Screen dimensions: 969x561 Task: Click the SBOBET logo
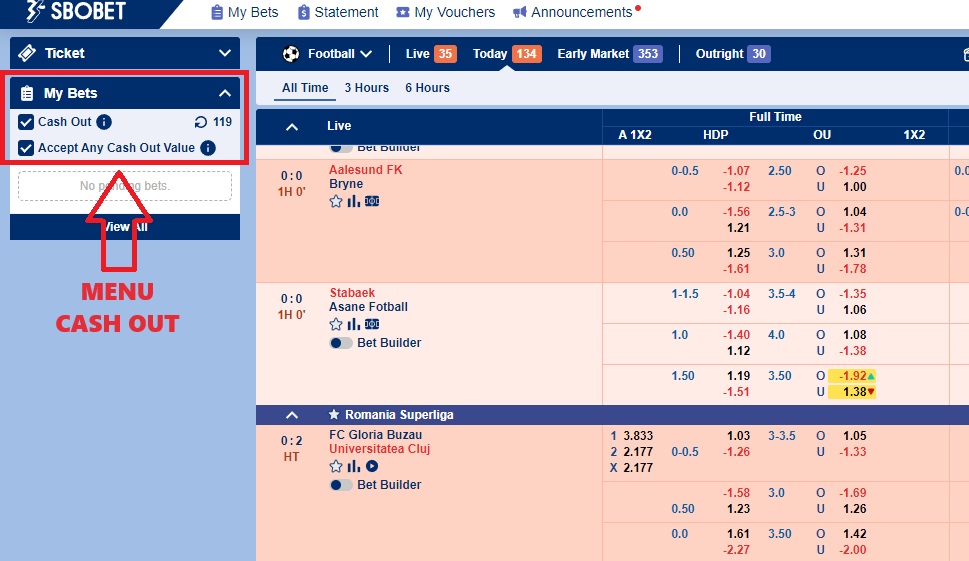click(76, 11)
